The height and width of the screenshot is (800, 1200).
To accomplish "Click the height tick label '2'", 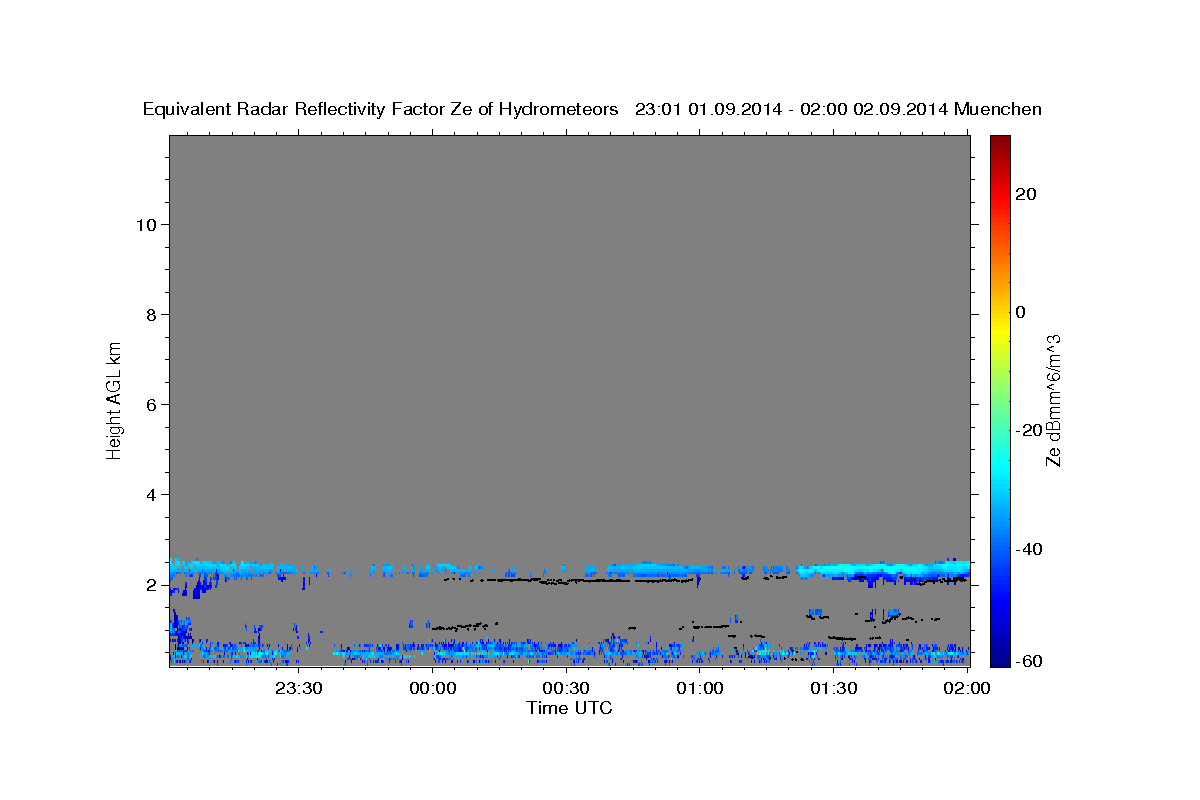I will click(x=149, y=585).
